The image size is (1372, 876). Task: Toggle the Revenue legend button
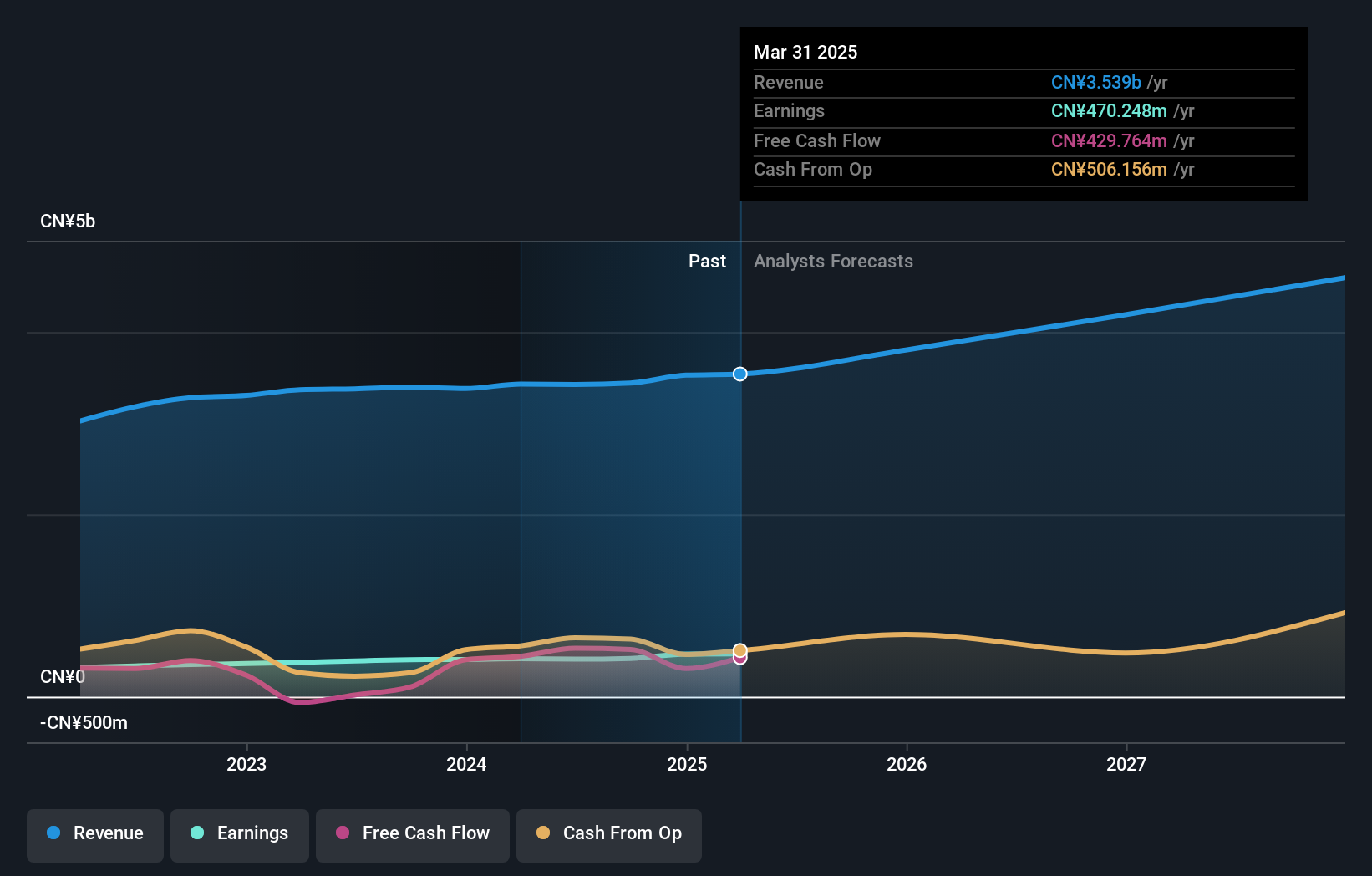tap(95, 835)
